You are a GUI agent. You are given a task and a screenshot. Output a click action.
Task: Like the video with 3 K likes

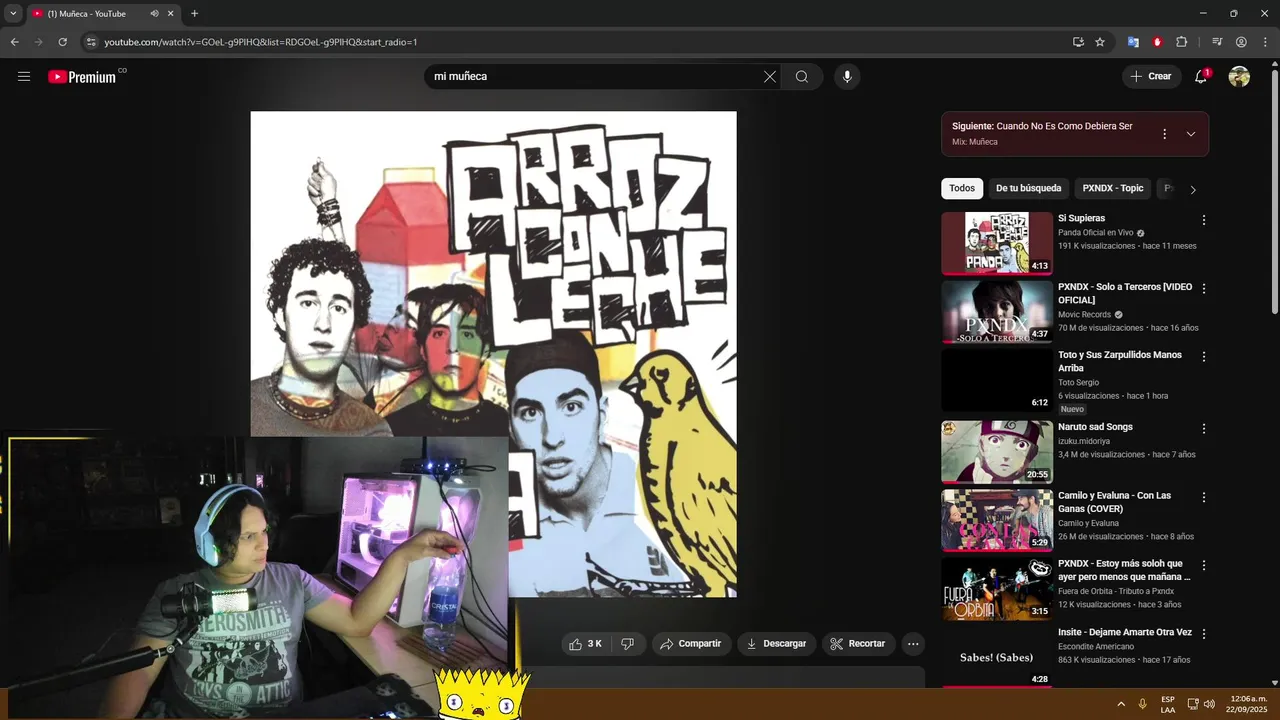click(585, 644)
